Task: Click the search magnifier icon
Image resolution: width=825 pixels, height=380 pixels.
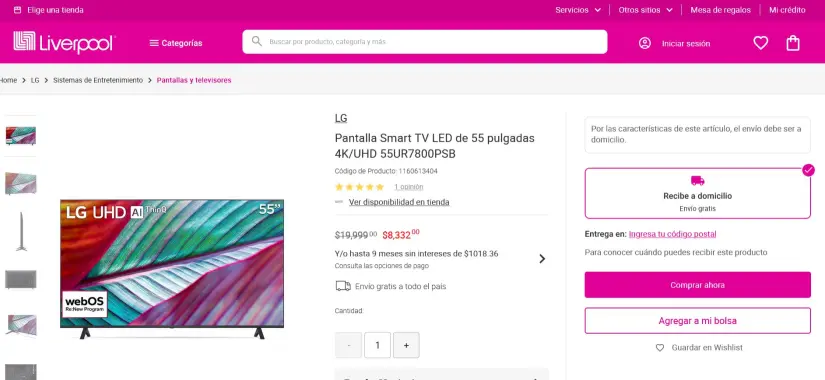Action: click(257, 41)
